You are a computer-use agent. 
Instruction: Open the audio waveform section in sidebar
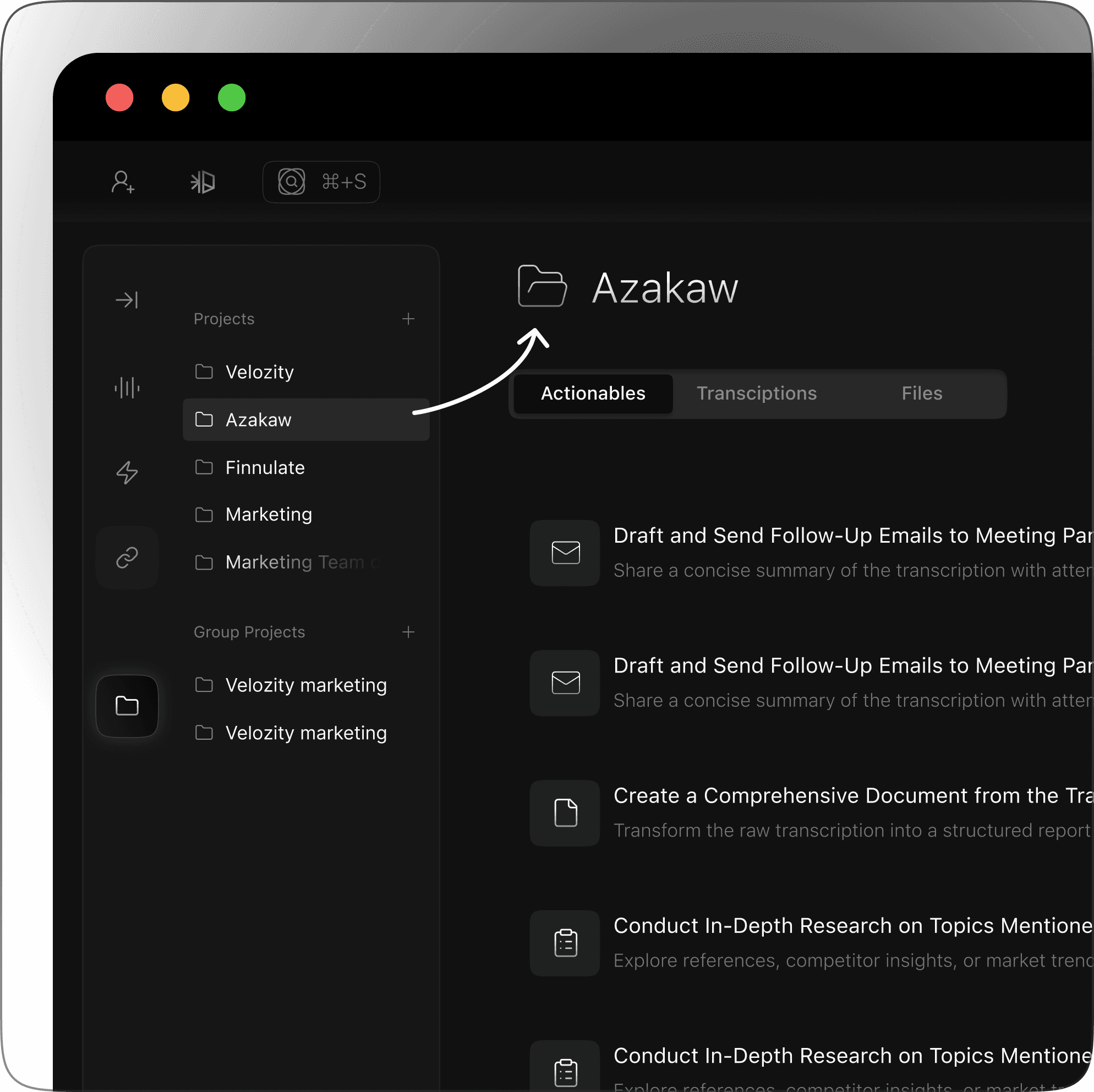[127, 388]
